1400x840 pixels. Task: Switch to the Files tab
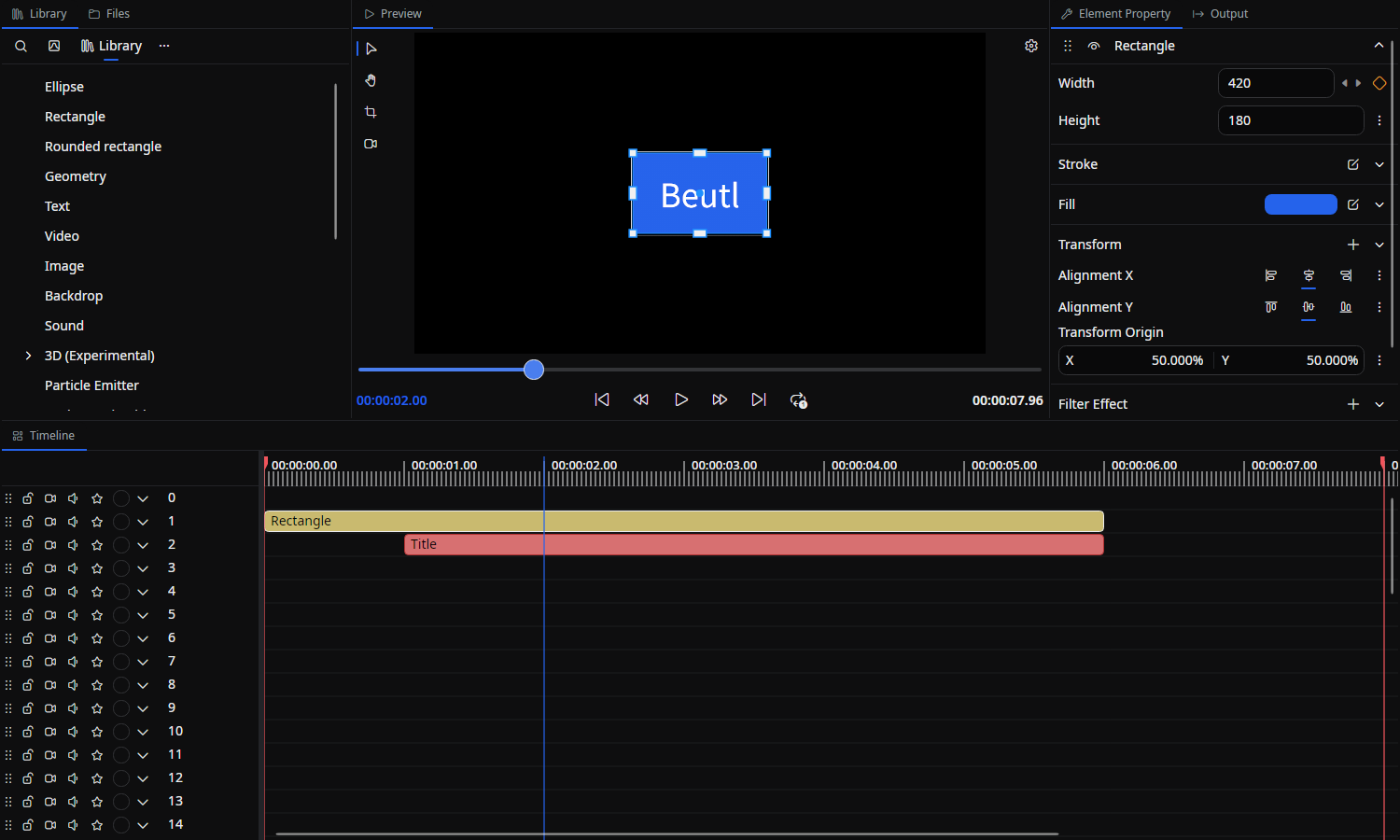coord(109,14)
